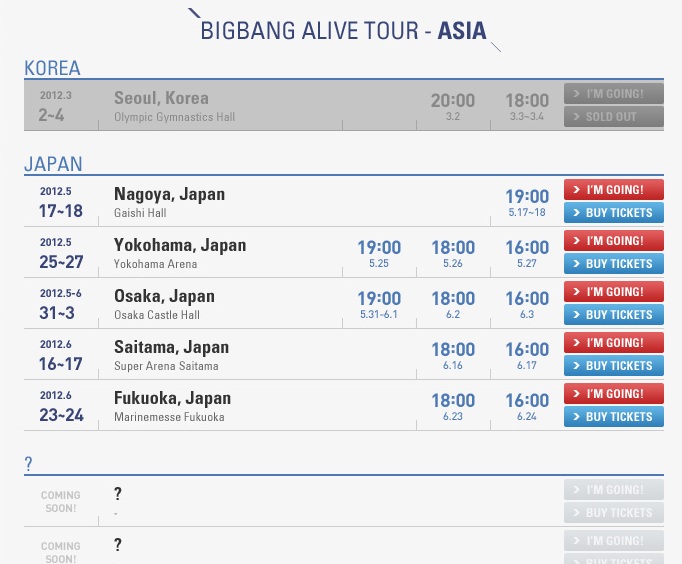This screenshot has width=682, height=564.
Task: Click the JAPAN section heading
Action: [53, 164]
